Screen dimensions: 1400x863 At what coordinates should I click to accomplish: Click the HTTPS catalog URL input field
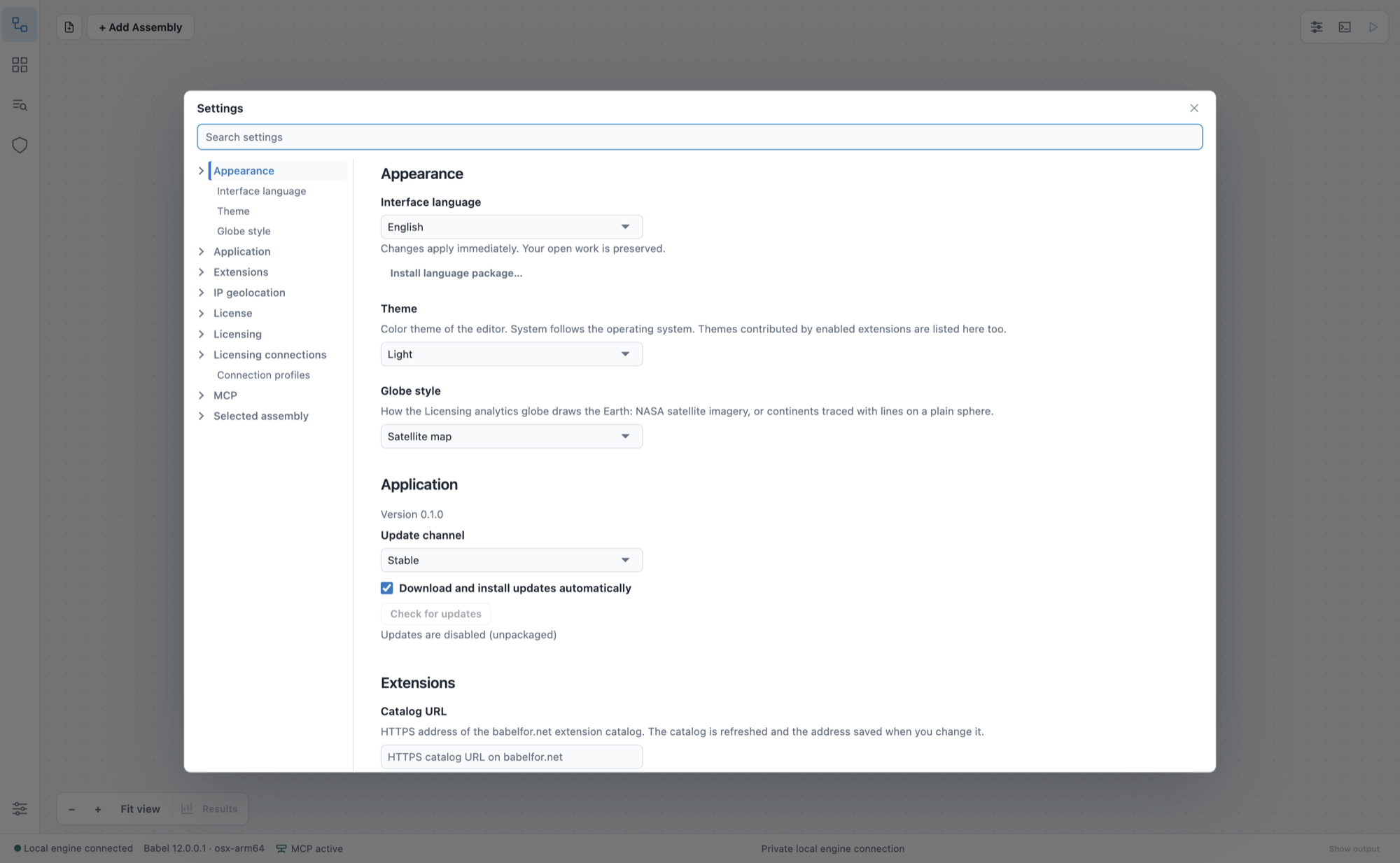511,757
